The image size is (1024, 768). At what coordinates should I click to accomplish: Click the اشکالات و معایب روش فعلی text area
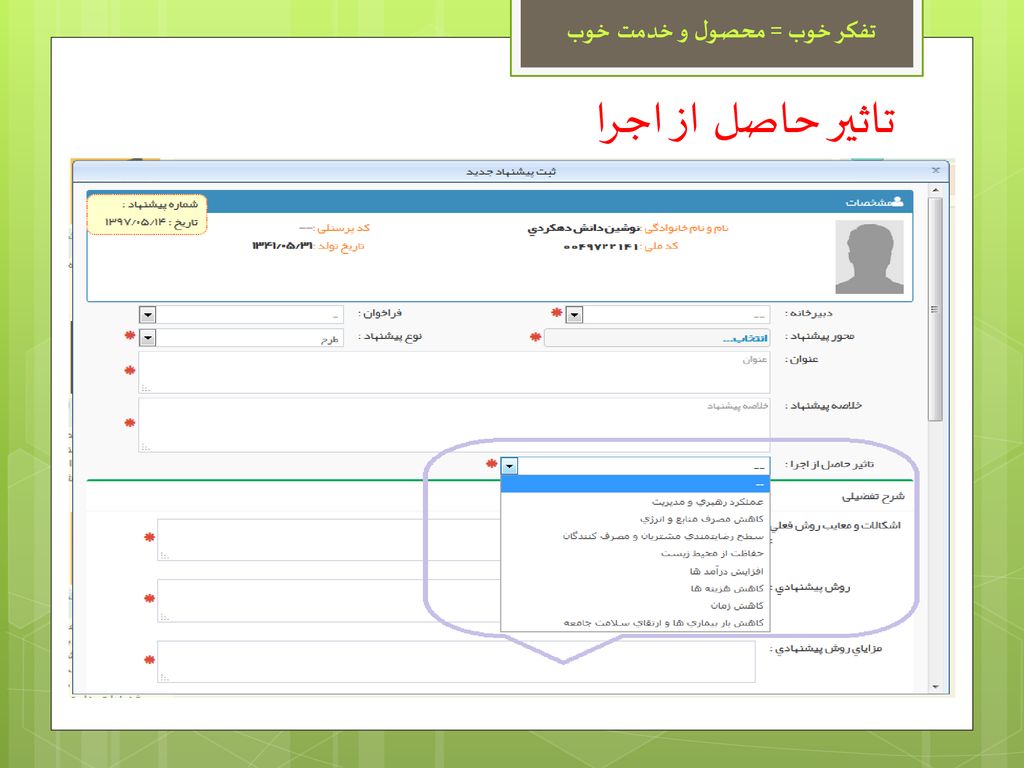(328, 540)
